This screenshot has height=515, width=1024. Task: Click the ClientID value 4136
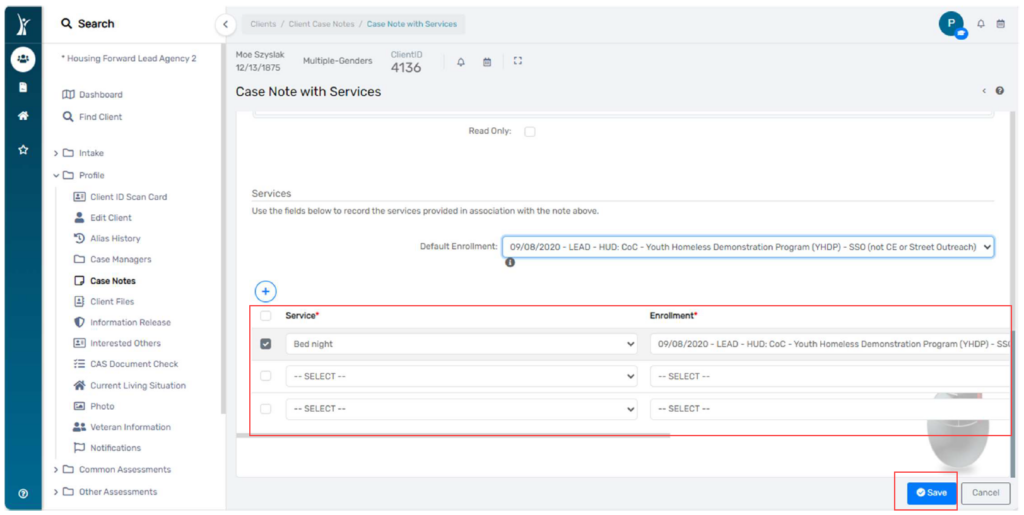[406, 68]
